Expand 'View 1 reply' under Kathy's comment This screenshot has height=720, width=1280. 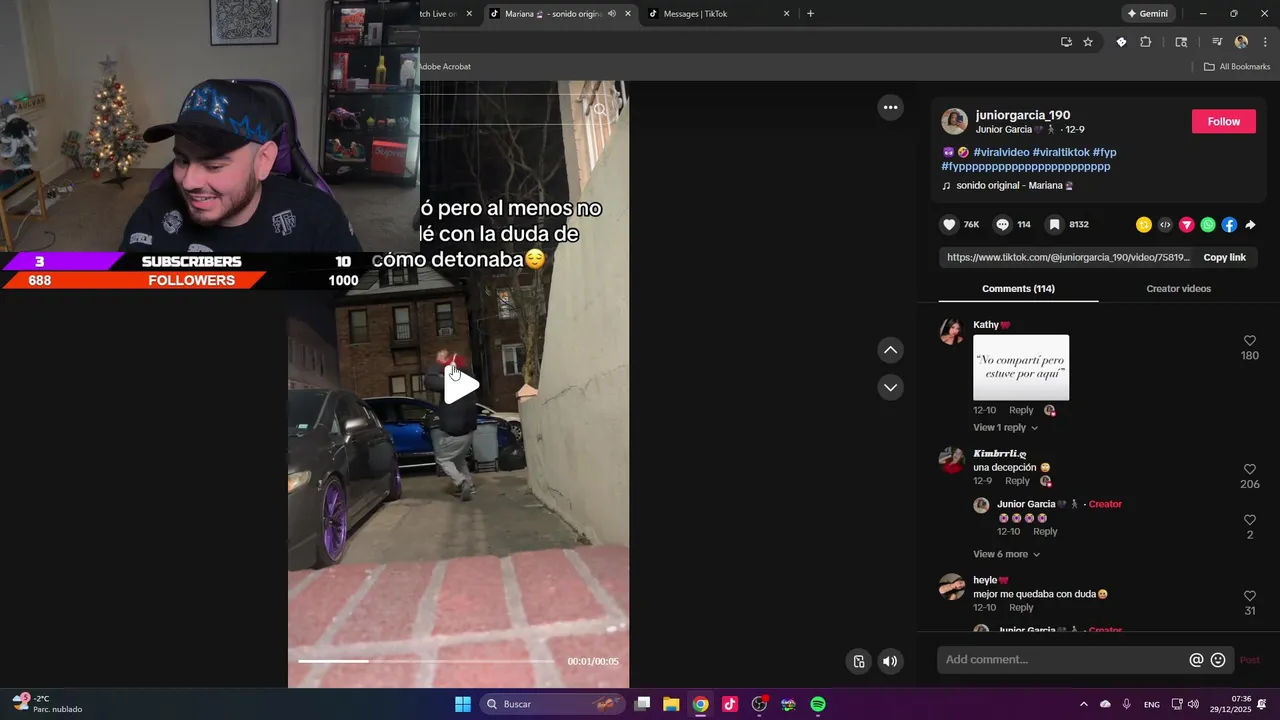coord(1005,428)
